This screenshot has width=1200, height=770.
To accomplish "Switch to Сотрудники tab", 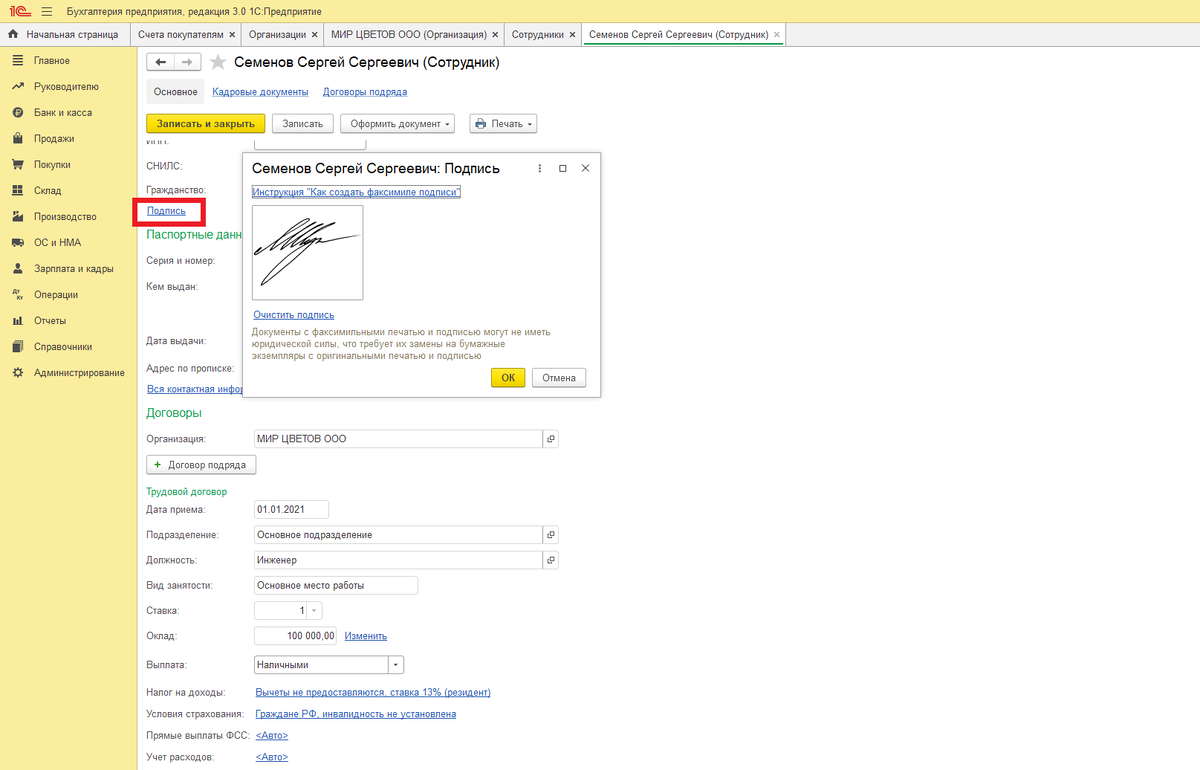I will coord(537,34).
